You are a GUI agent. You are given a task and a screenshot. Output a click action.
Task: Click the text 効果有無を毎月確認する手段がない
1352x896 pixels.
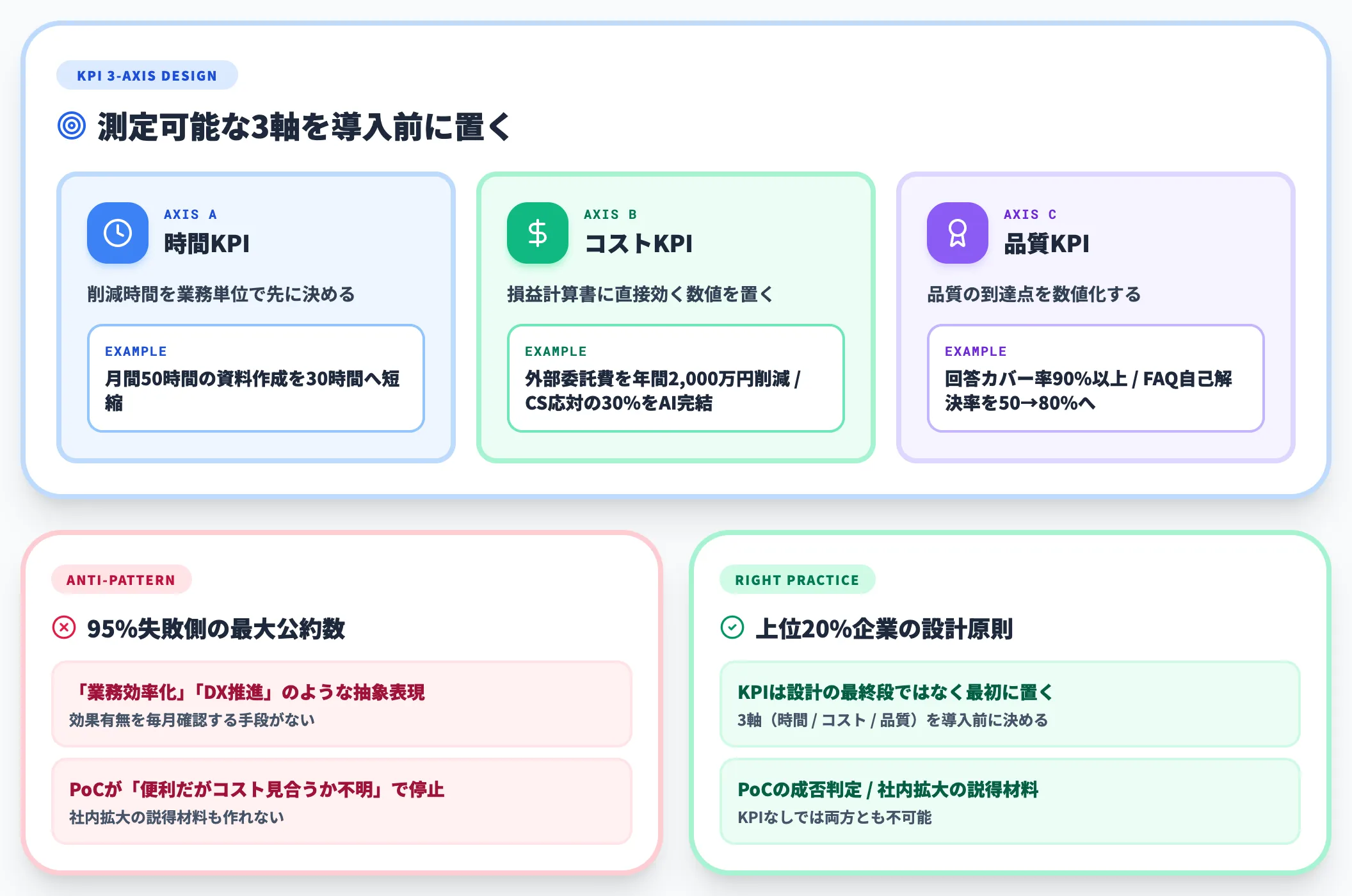[x=192, y=720]
